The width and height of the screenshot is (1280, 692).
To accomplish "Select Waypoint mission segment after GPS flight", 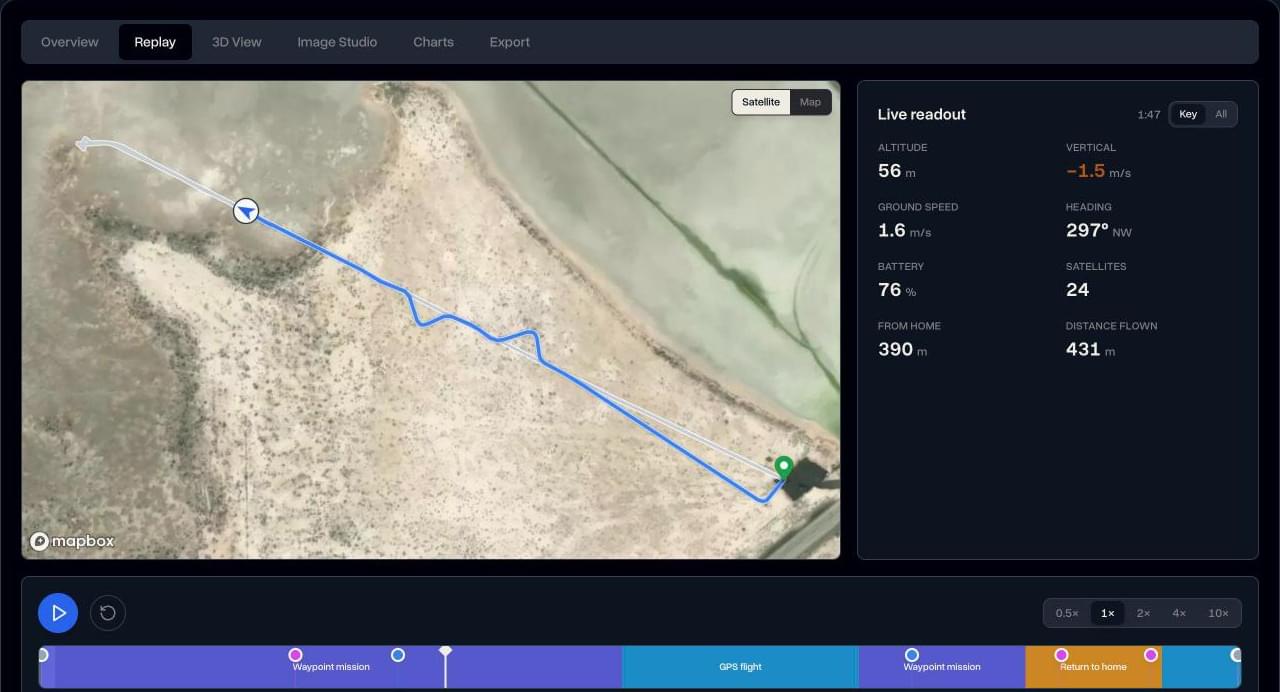I will (942, 667).
